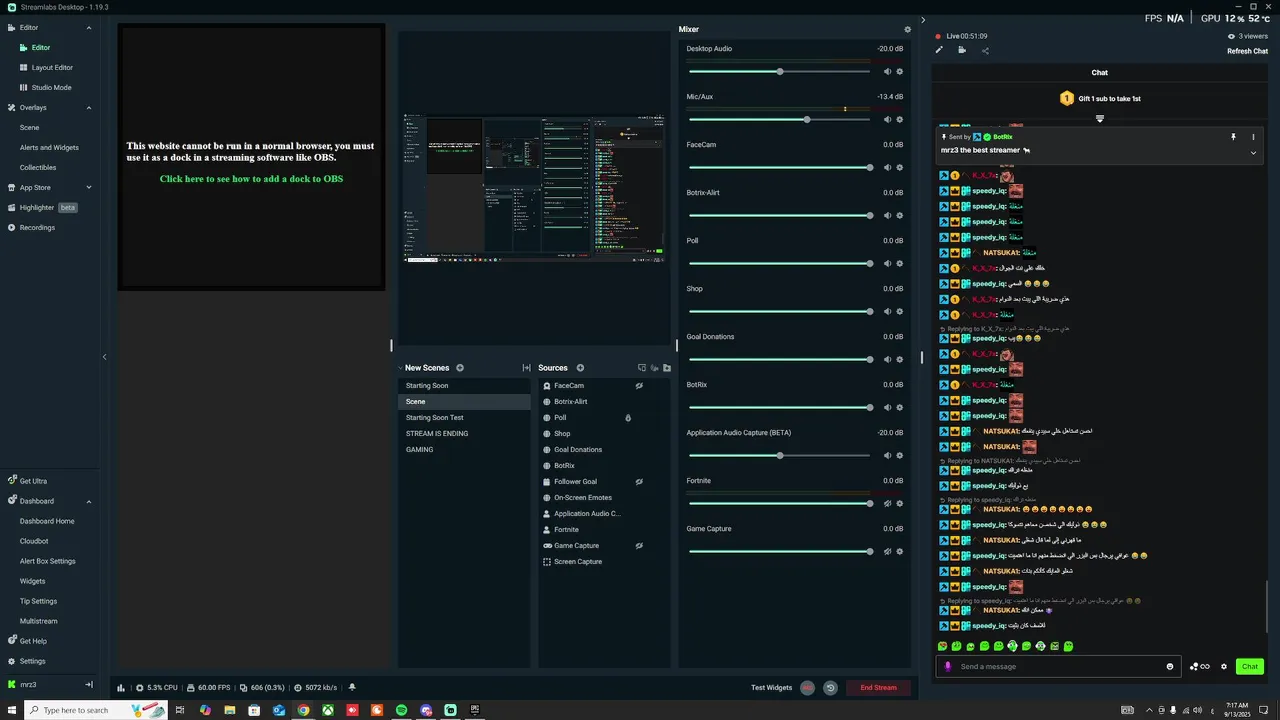Adjust Desktop Audio volume slider
Image resolution: width=1280 pixels, height=720 pixels.
pyautogui.click(x=780, y=71)
